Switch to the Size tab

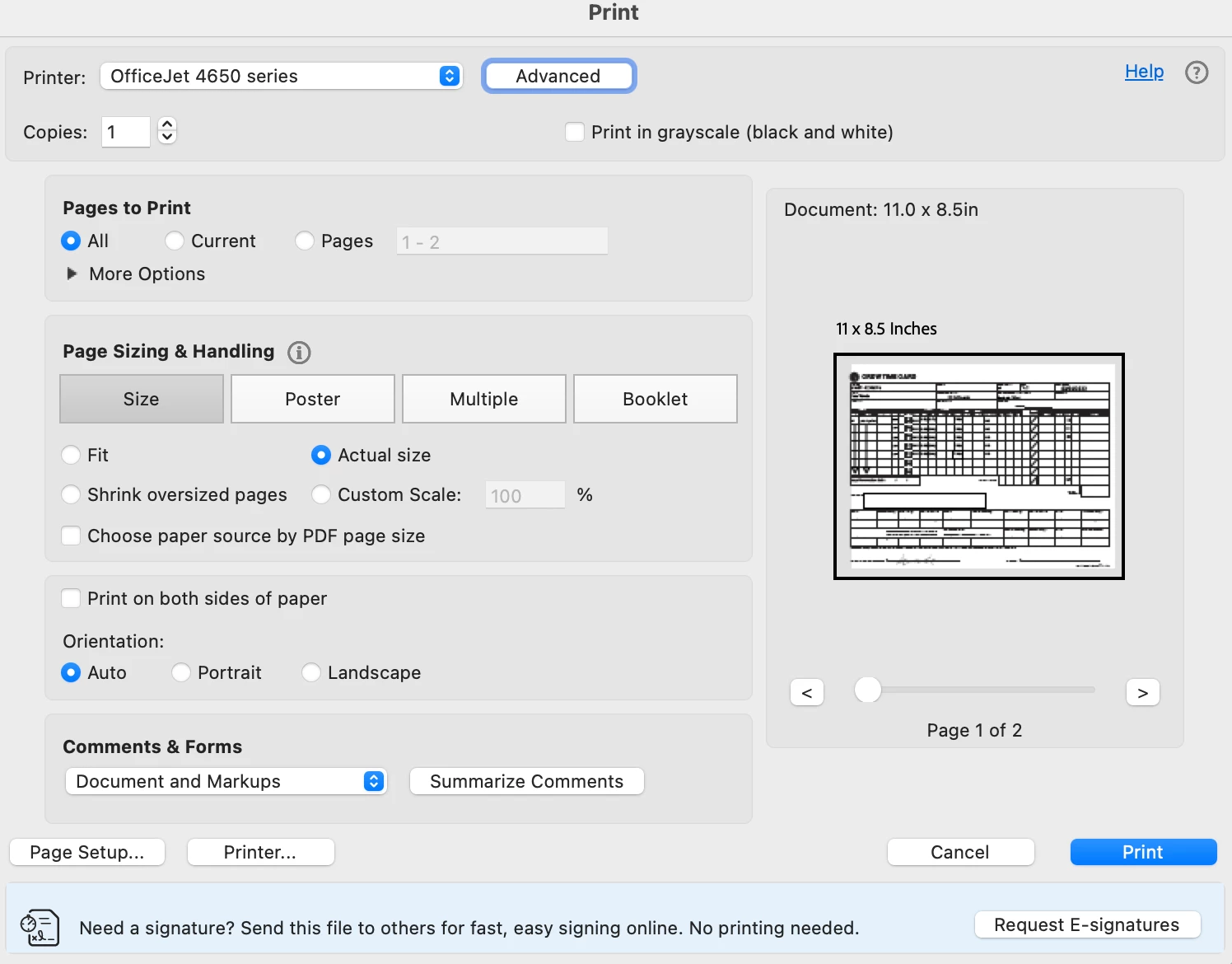[x=142, y=399]
